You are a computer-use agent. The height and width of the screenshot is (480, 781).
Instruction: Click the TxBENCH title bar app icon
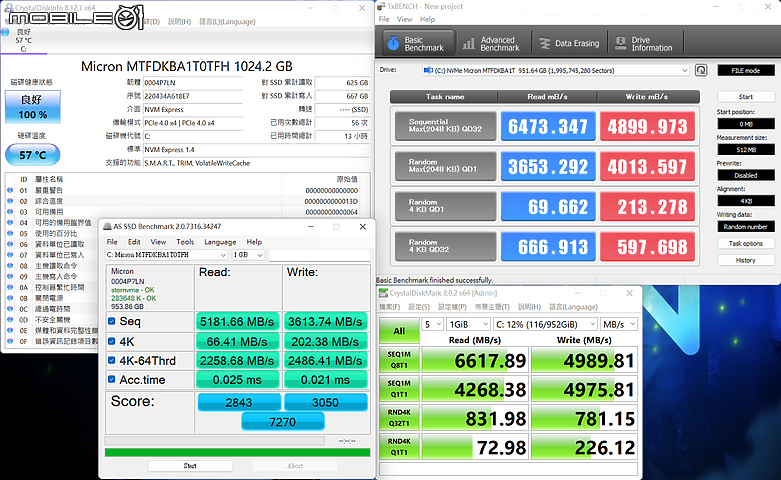click(x=381, y=6)
